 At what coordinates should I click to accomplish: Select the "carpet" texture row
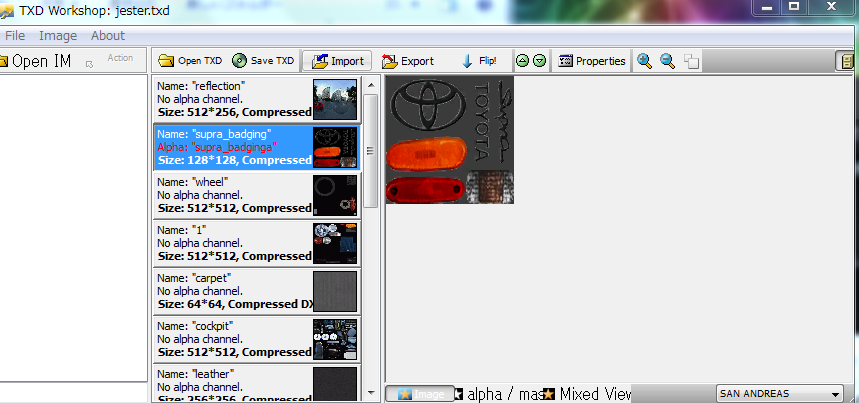tap(256, 291)
